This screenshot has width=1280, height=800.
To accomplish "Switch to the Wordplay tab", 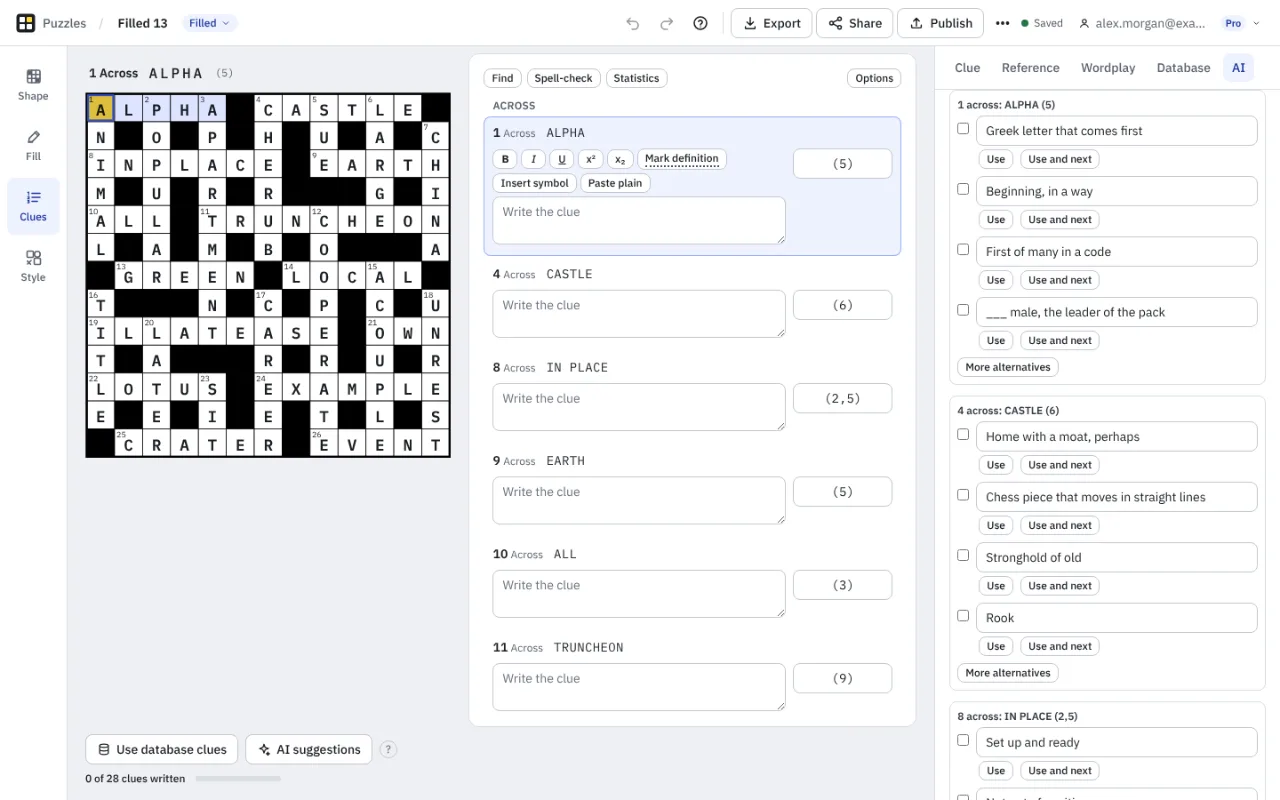I will click(1108, 68).
